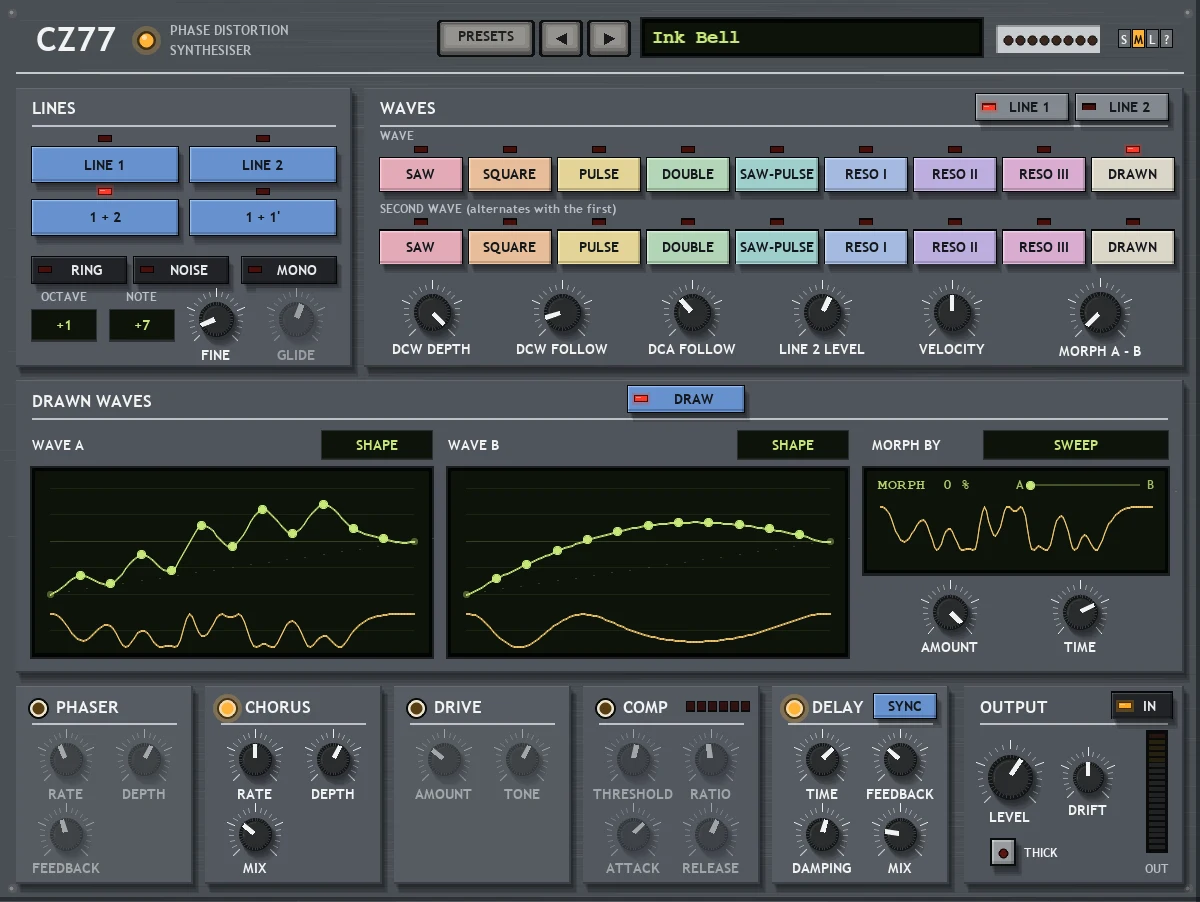Open the PRESETS menu

pyautogui.click(x=486, y=38)
